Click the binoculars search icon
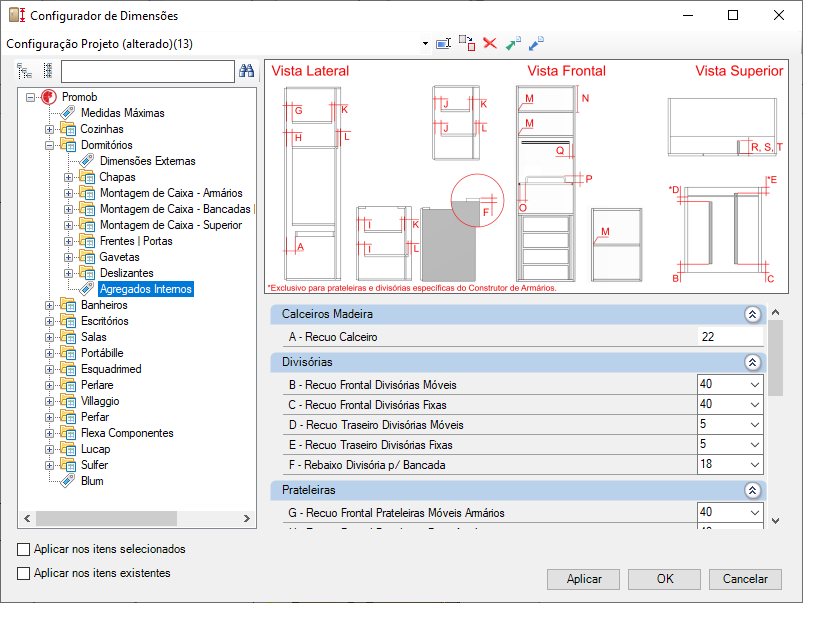The image size is (818, 618). tap(246, 71)
